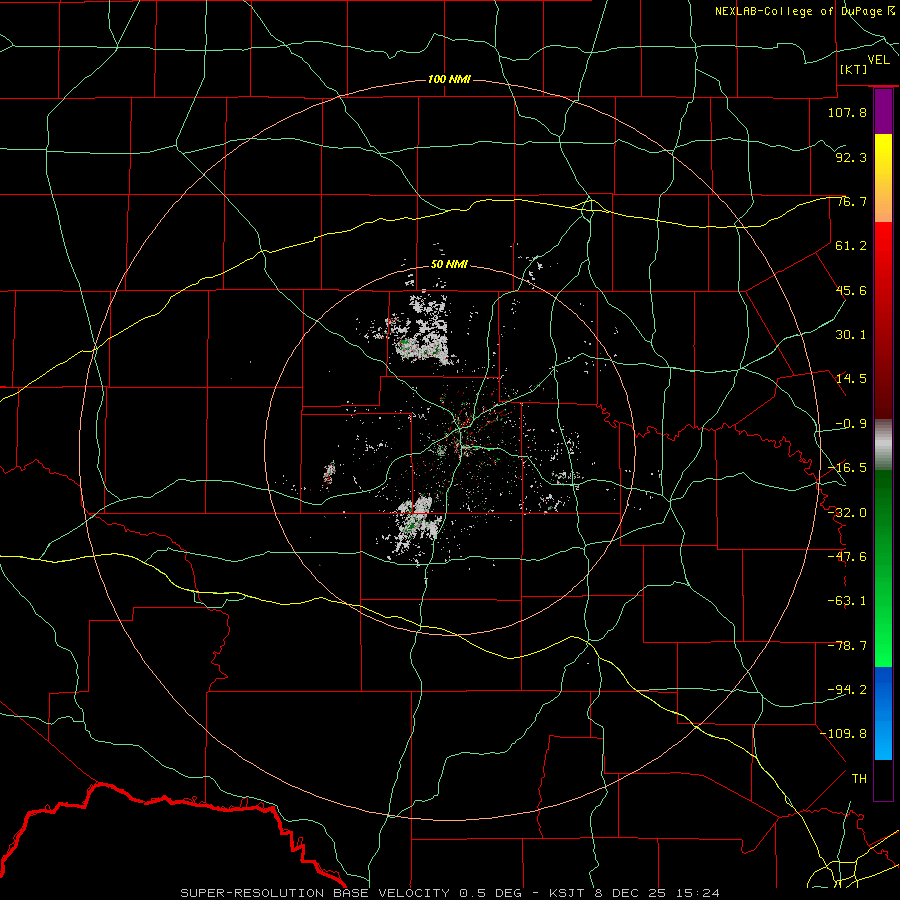Click the small isolated echo west of radar
Viewport: 900px width, 900px height.
click(329, 473)
